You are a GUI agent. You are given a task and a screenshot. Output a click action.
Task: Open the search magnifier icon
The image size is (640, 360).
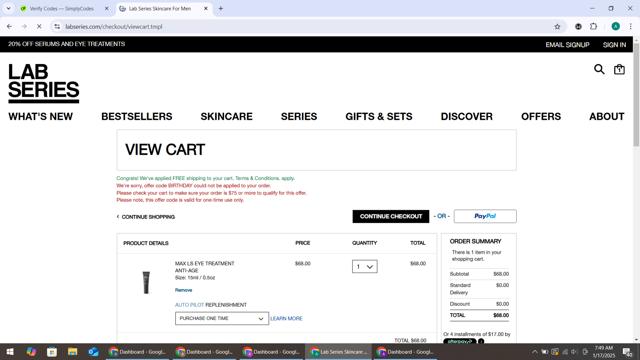click(x=599, y=69)
